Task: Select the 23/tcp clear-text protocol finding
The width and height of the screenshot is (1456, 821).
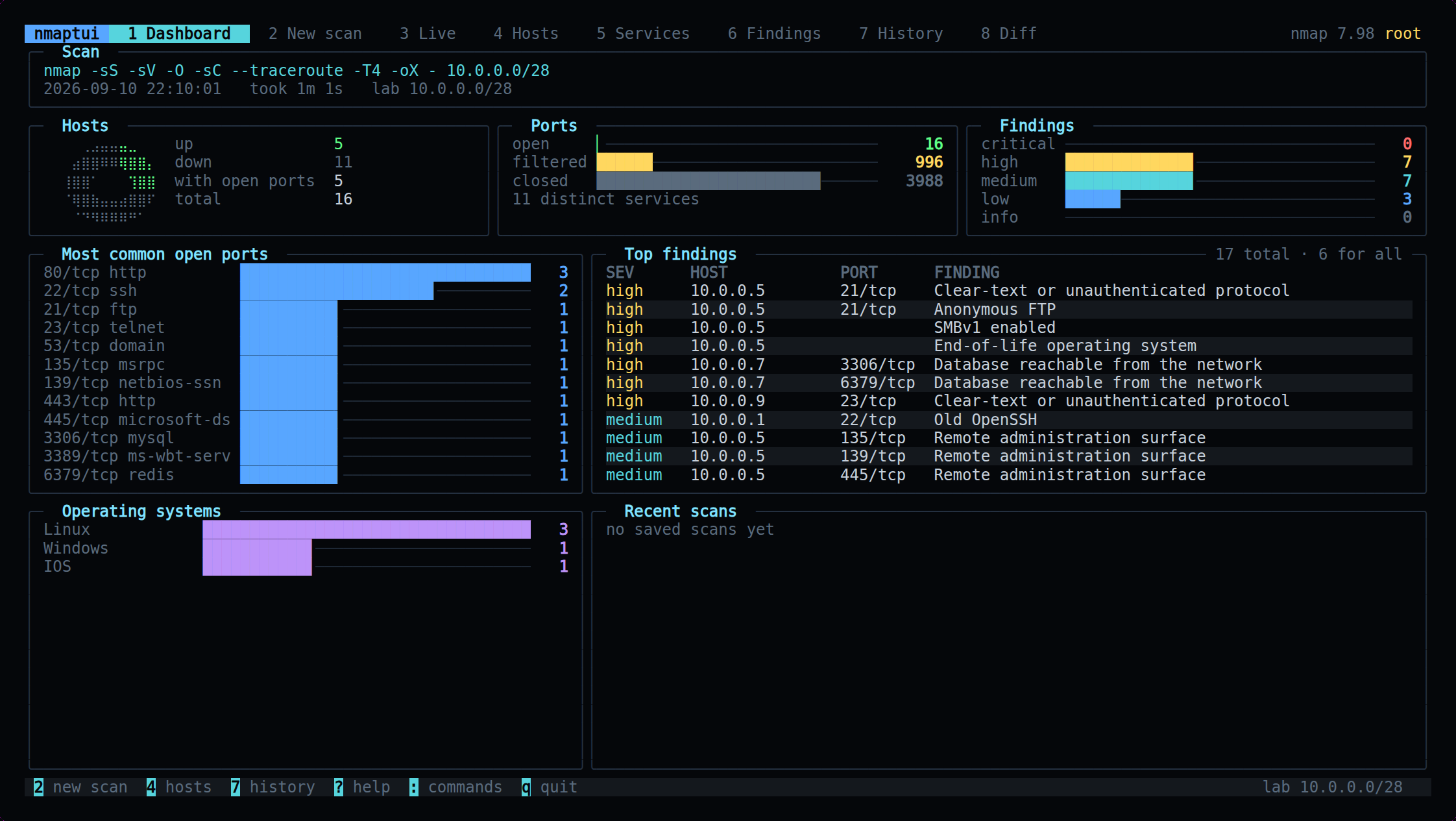Action: 1009,401
